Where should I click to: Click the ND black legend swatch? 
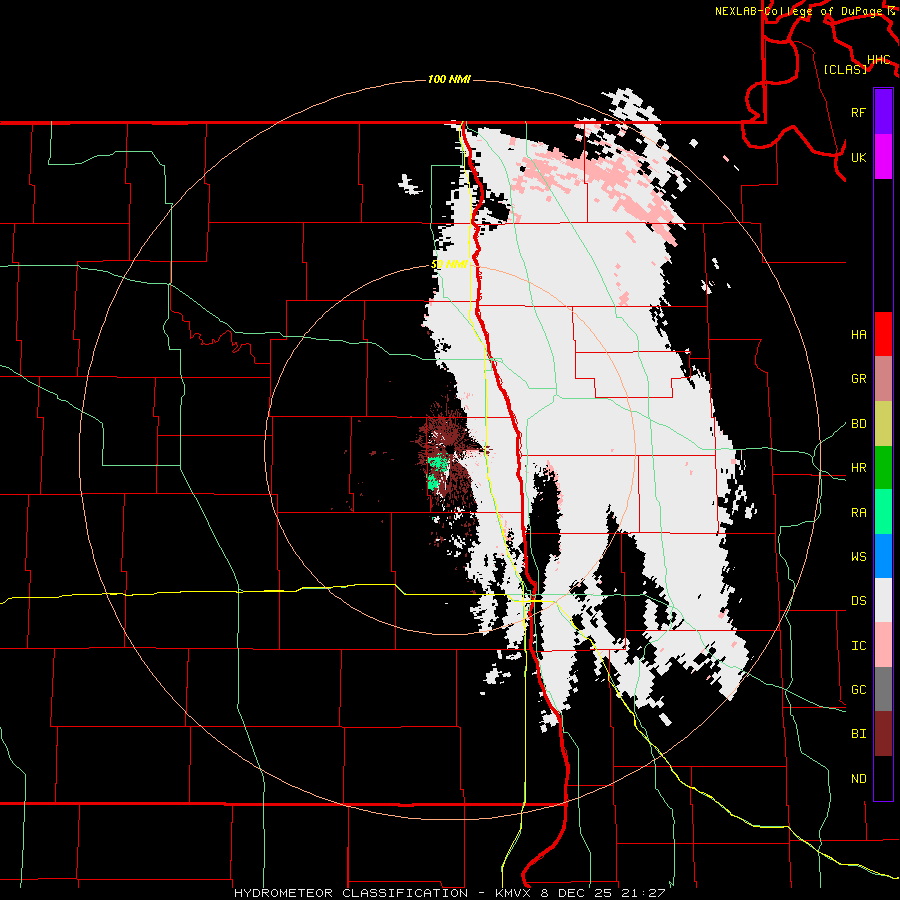click(883, 778)
